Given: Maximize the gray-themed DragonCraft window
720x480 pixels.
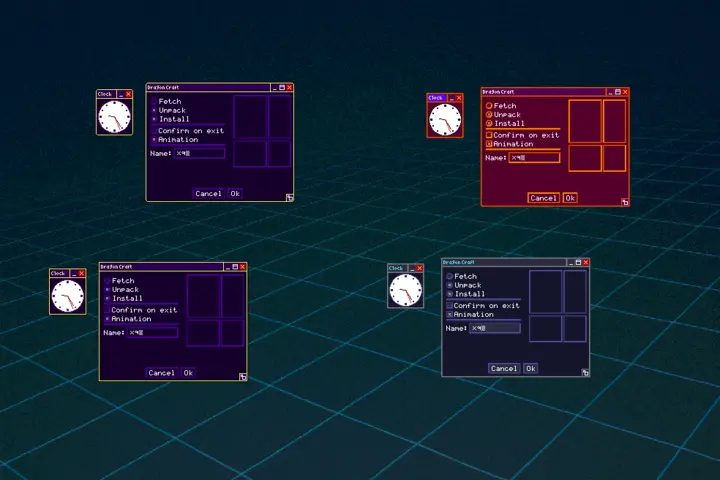Looking at the screenshot, I should click(x=577, y=262).
